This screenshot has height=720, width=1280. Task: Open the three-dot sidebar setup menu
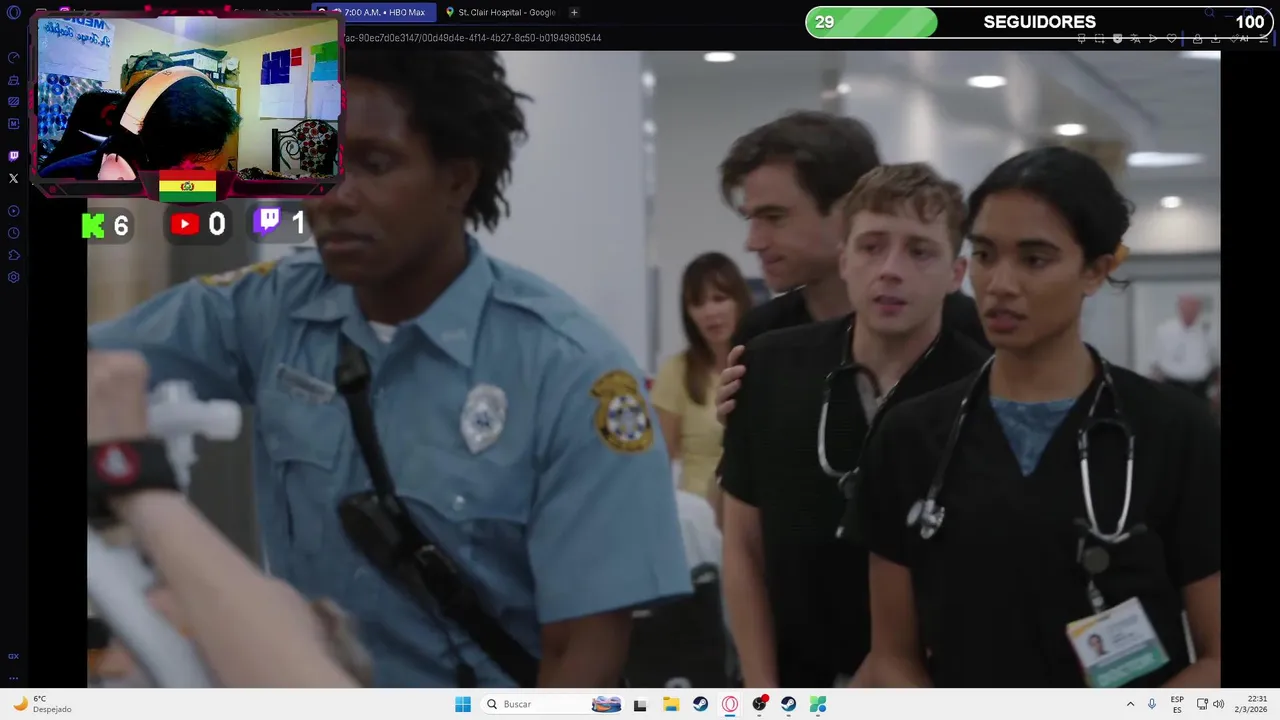click(x=13, y=677)
